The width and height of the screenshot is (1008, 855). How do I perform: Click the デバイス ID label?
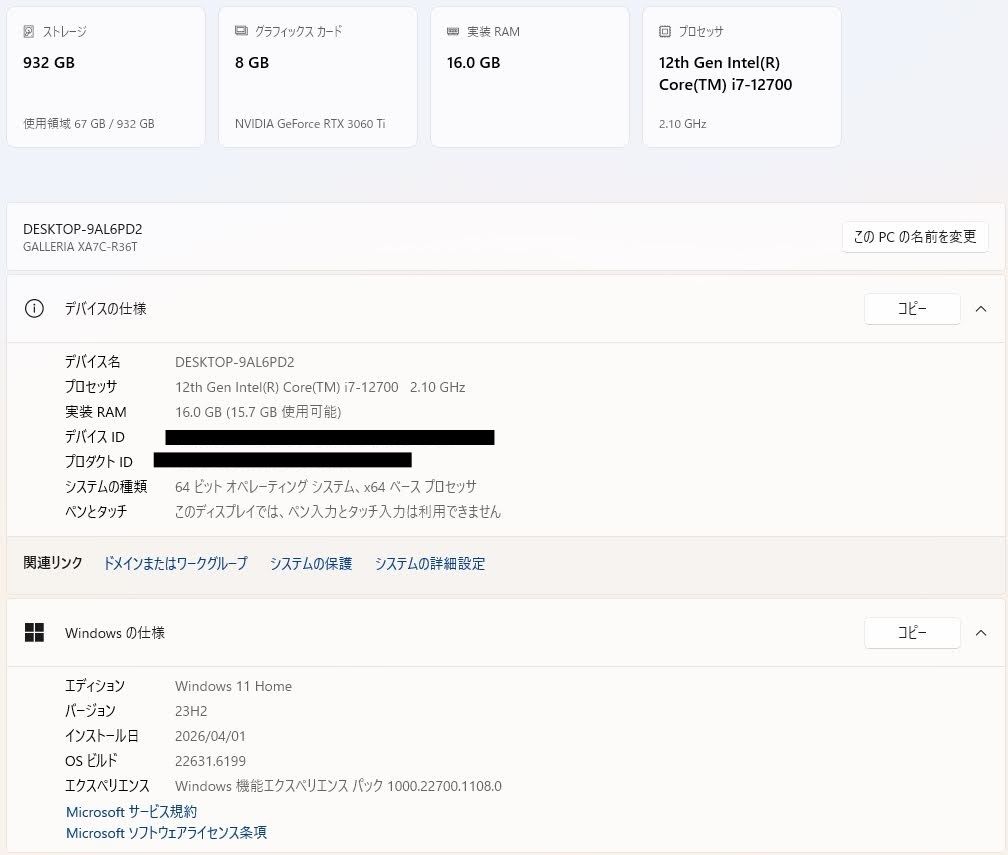pos(94,437)
